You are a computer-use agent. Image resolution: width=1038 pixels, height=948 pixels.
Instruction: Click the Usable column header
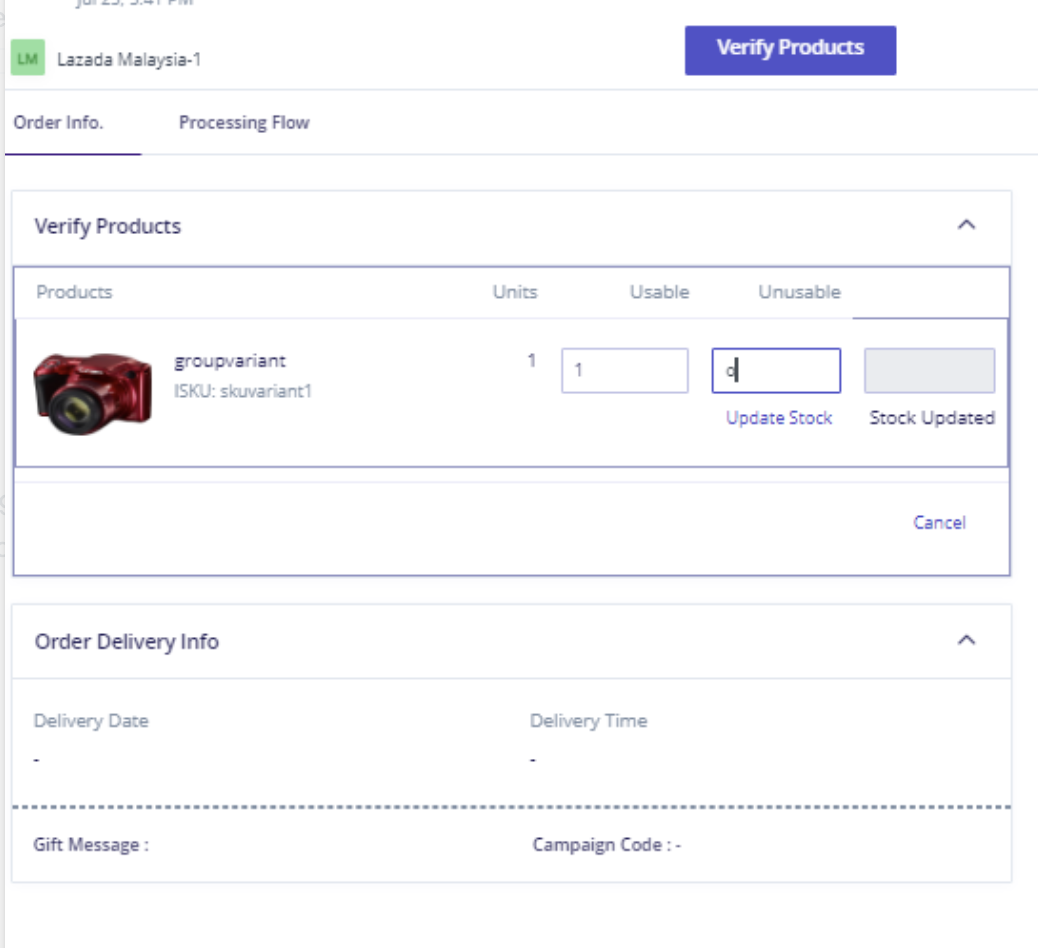(659, 292)
